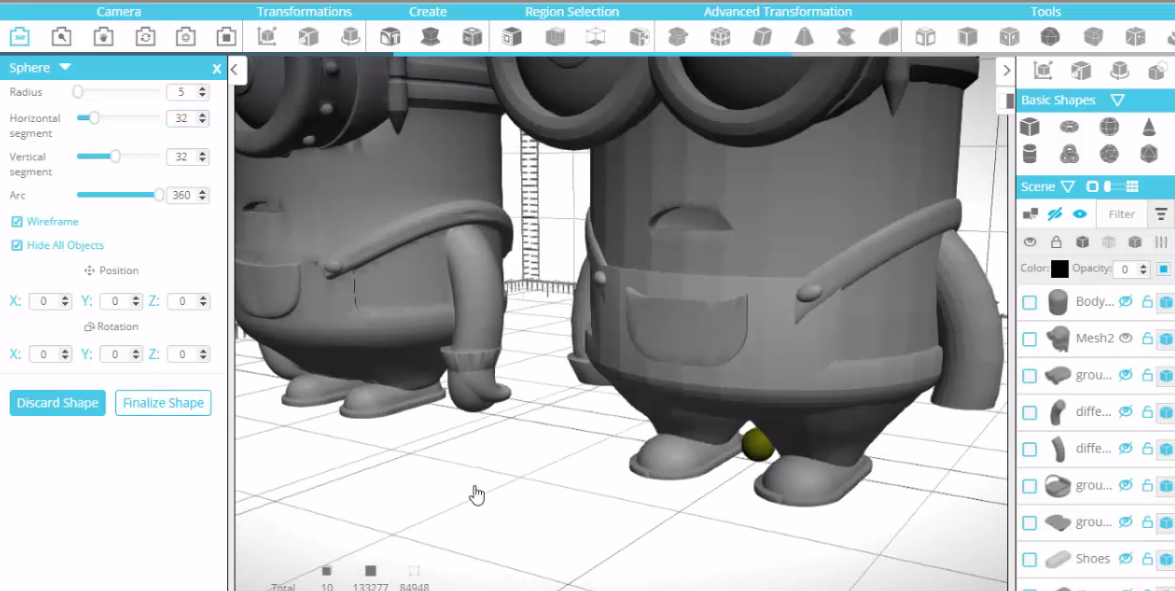Viewport: 1175px width, 591px height.
Task: Open the Camera menu
Action: click(118, 11)
